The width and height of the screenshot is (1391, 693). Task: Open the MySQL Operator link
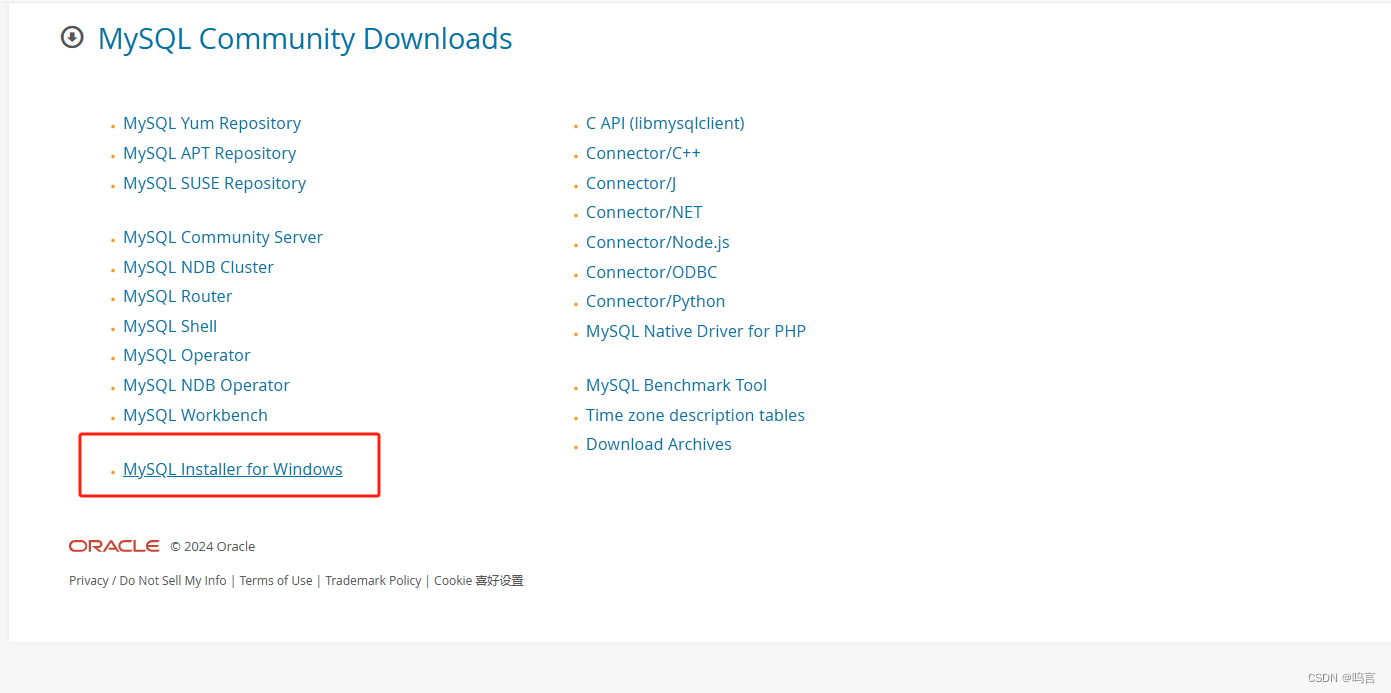pos(187,355)
